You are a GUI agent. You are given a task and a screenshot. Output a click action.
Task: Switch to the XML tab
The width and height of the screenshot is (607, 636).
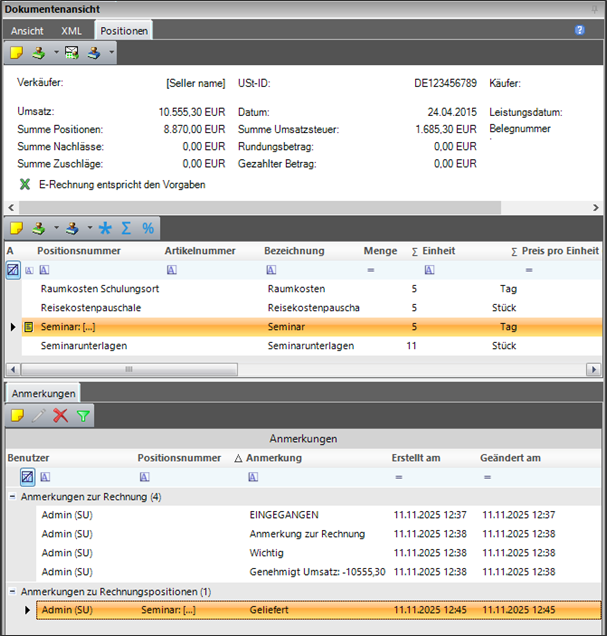pyautogui.click(x=71, y=31)
